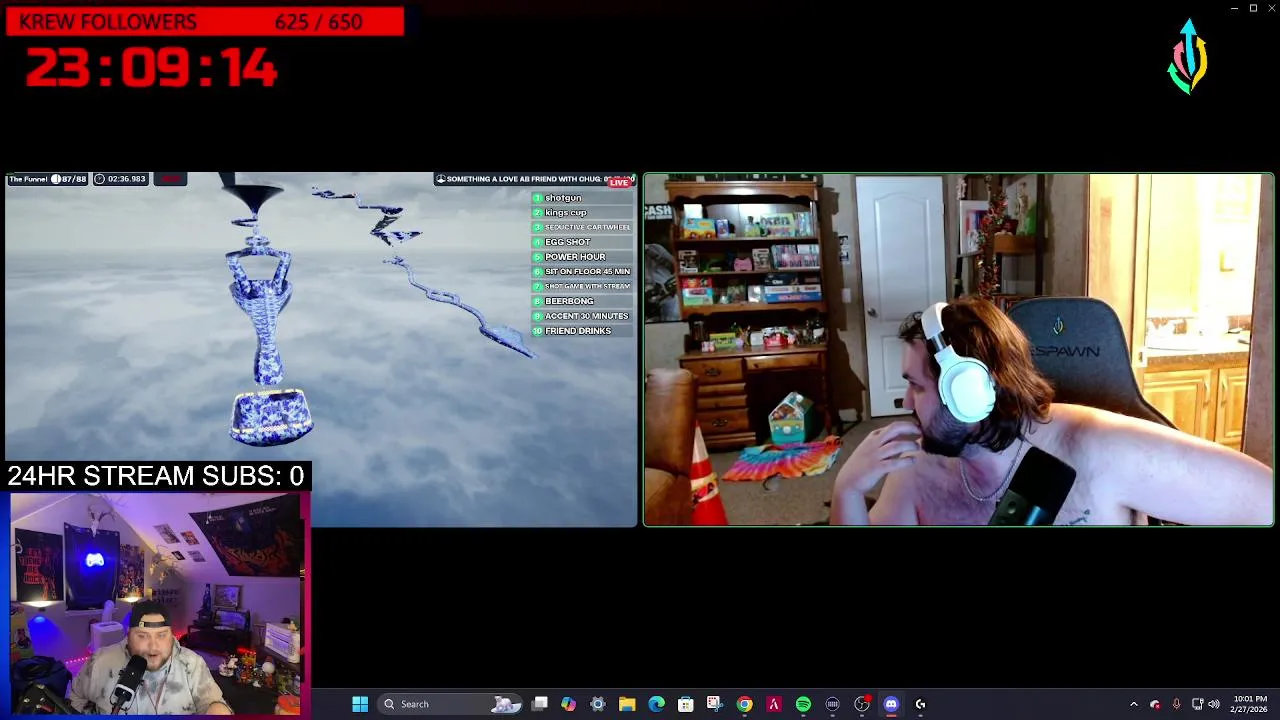The image size is (1280, 720).
Task: Maximize the stream window
Action: point(1253,8)
